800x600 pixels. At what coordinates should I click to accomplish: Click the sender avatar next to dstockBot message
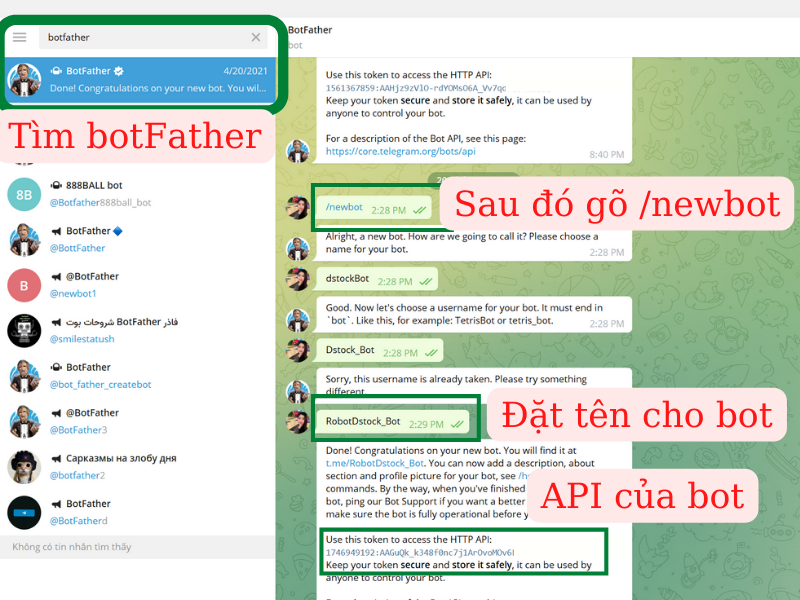click(x=298, y=279)
